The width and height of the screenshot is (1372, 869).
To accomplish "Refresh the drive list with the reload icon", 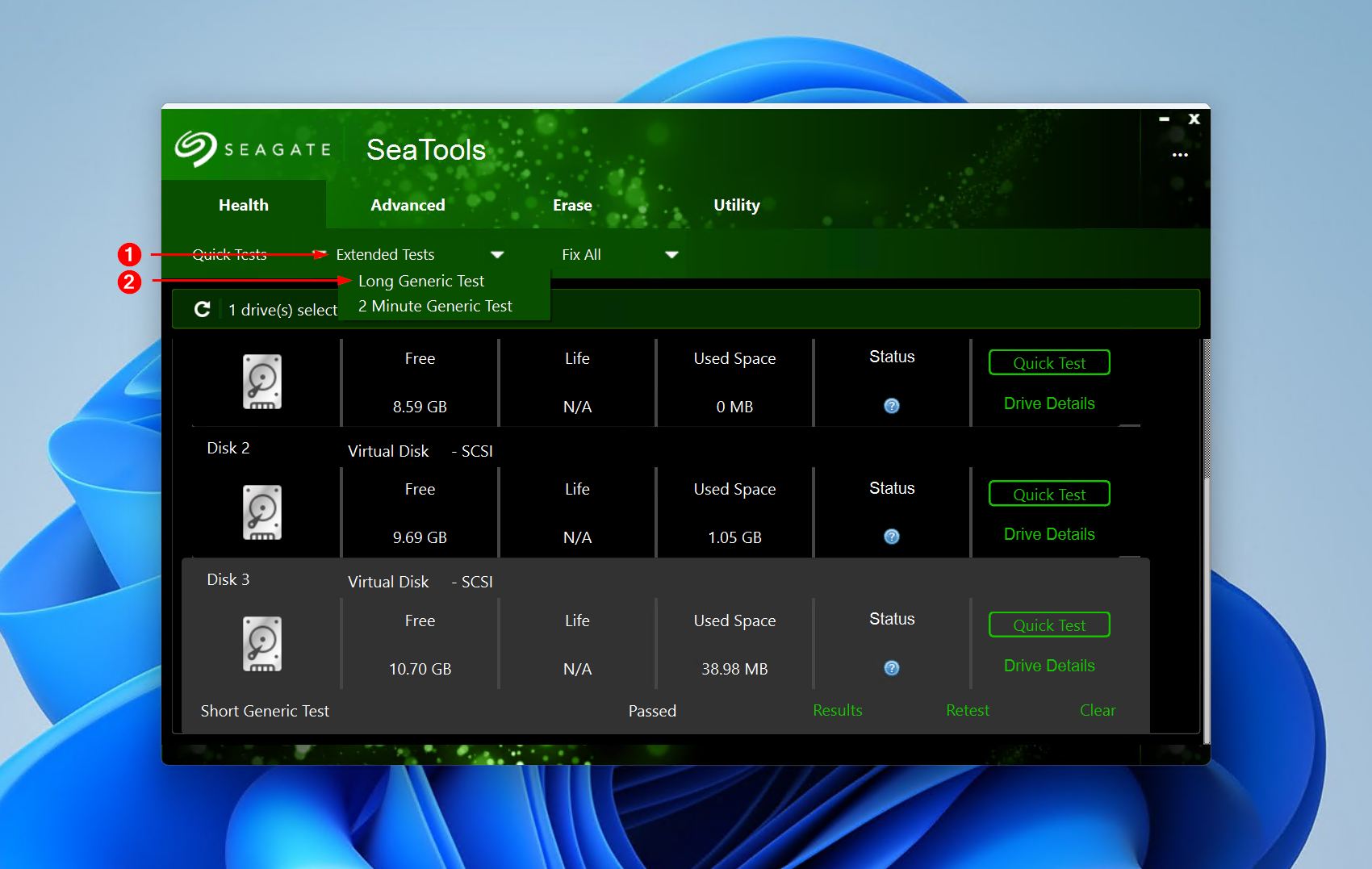I will click(x=203, y=309).
